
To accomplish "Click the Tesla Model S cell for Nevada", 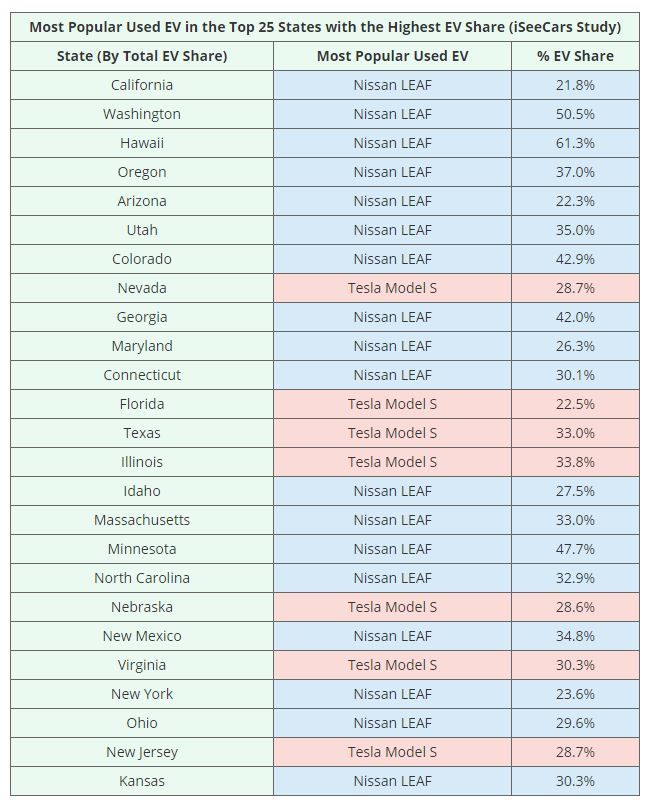I will [x=392, y=288].
